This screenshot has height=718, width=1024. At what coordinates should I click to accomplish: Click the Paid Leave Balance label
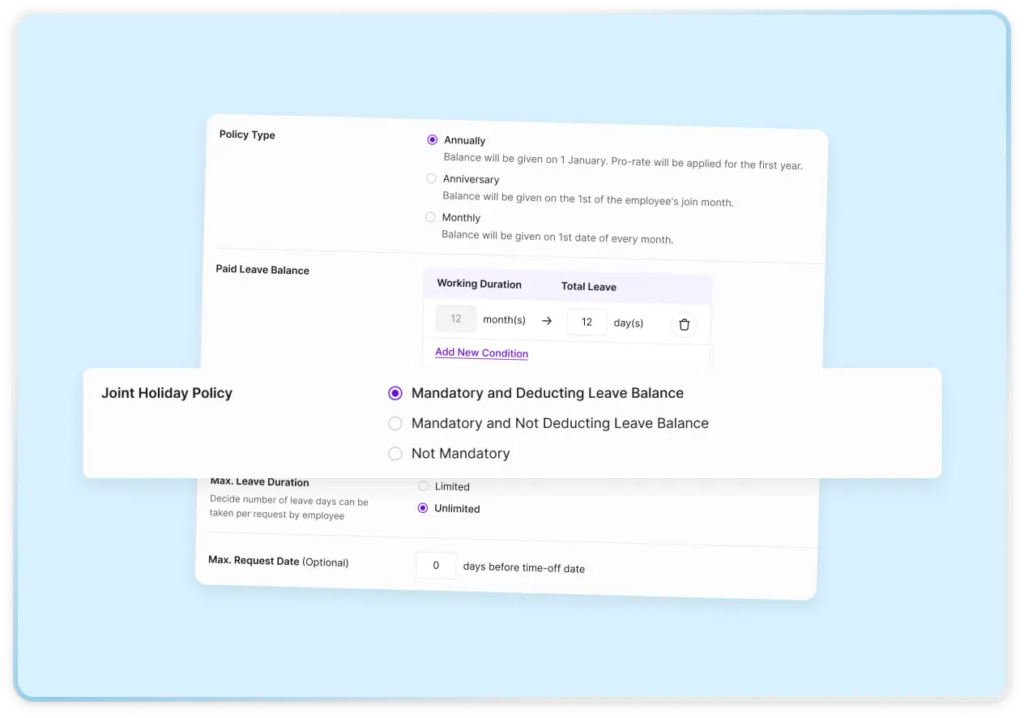[x=262, y=270]
